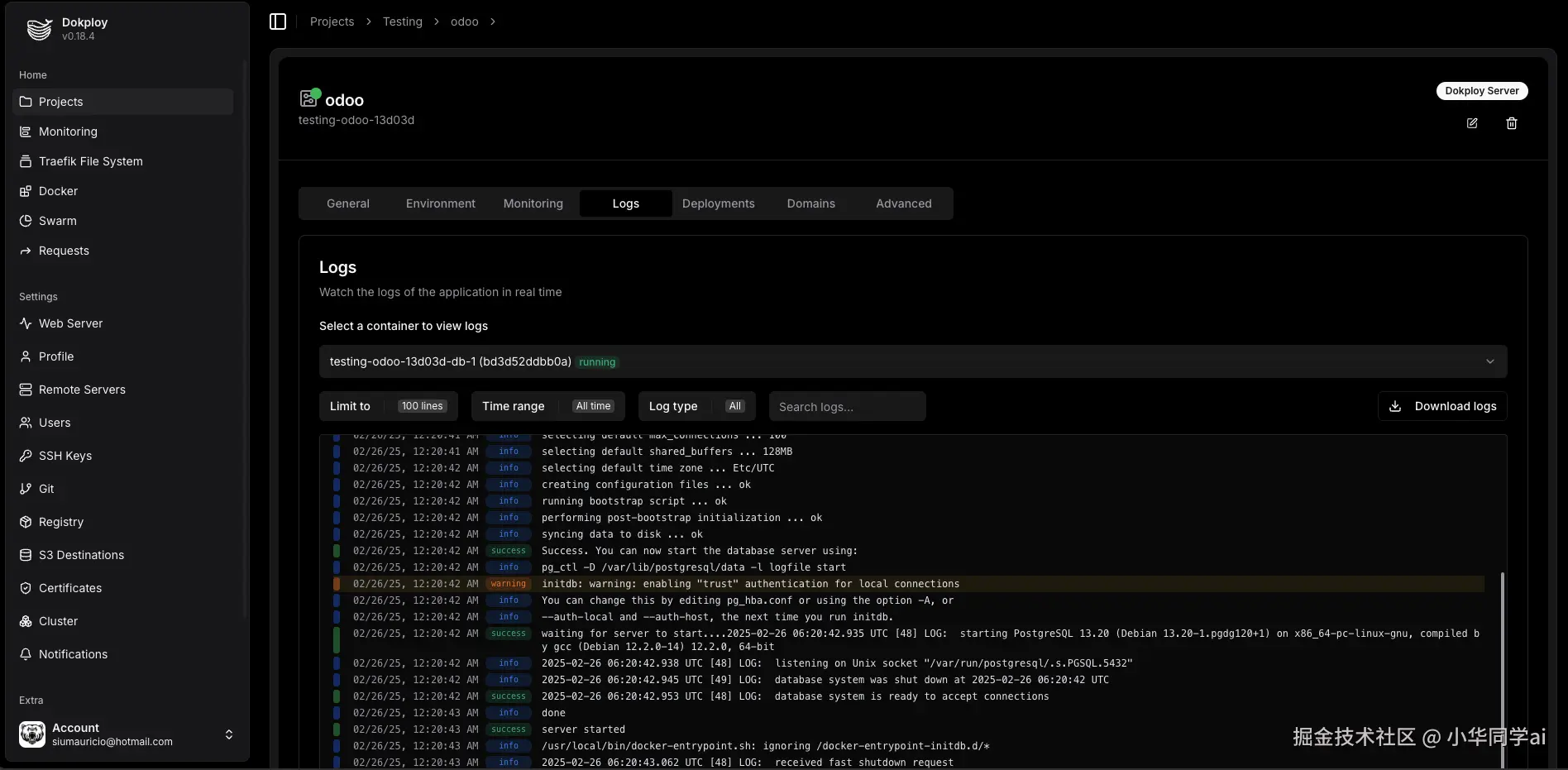The height and width of the screenshot is (770, 1568).
Task: Click the Registry package icon
Action: (26, 522)
